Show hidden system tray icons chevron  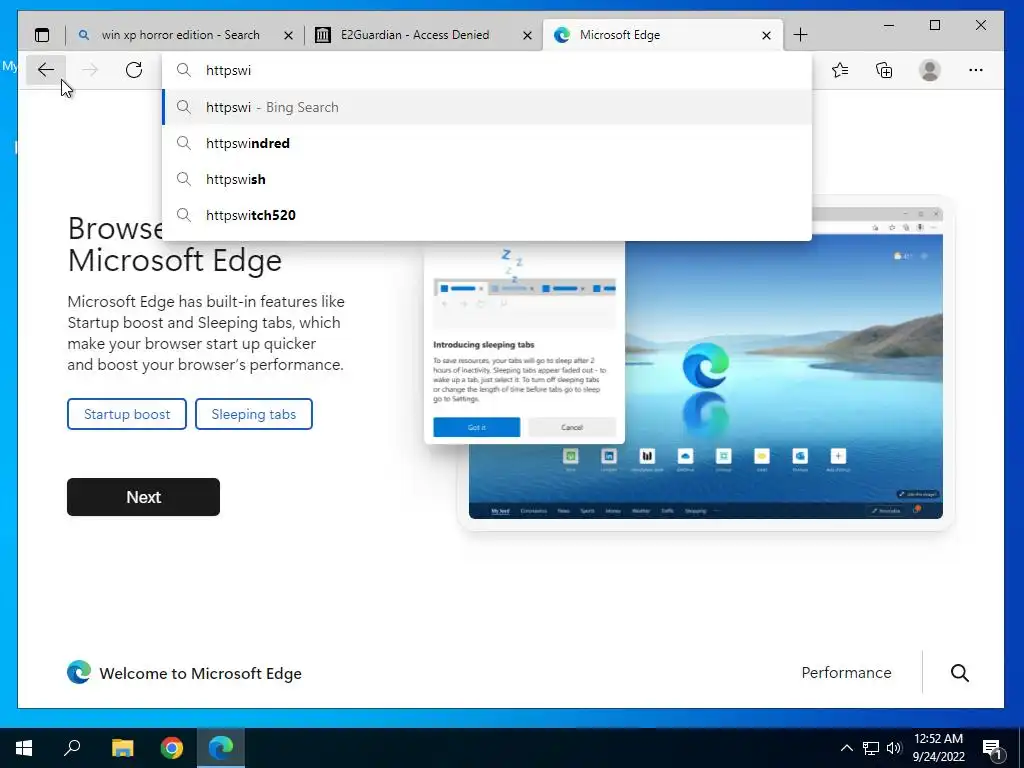(x=846, y=748)
